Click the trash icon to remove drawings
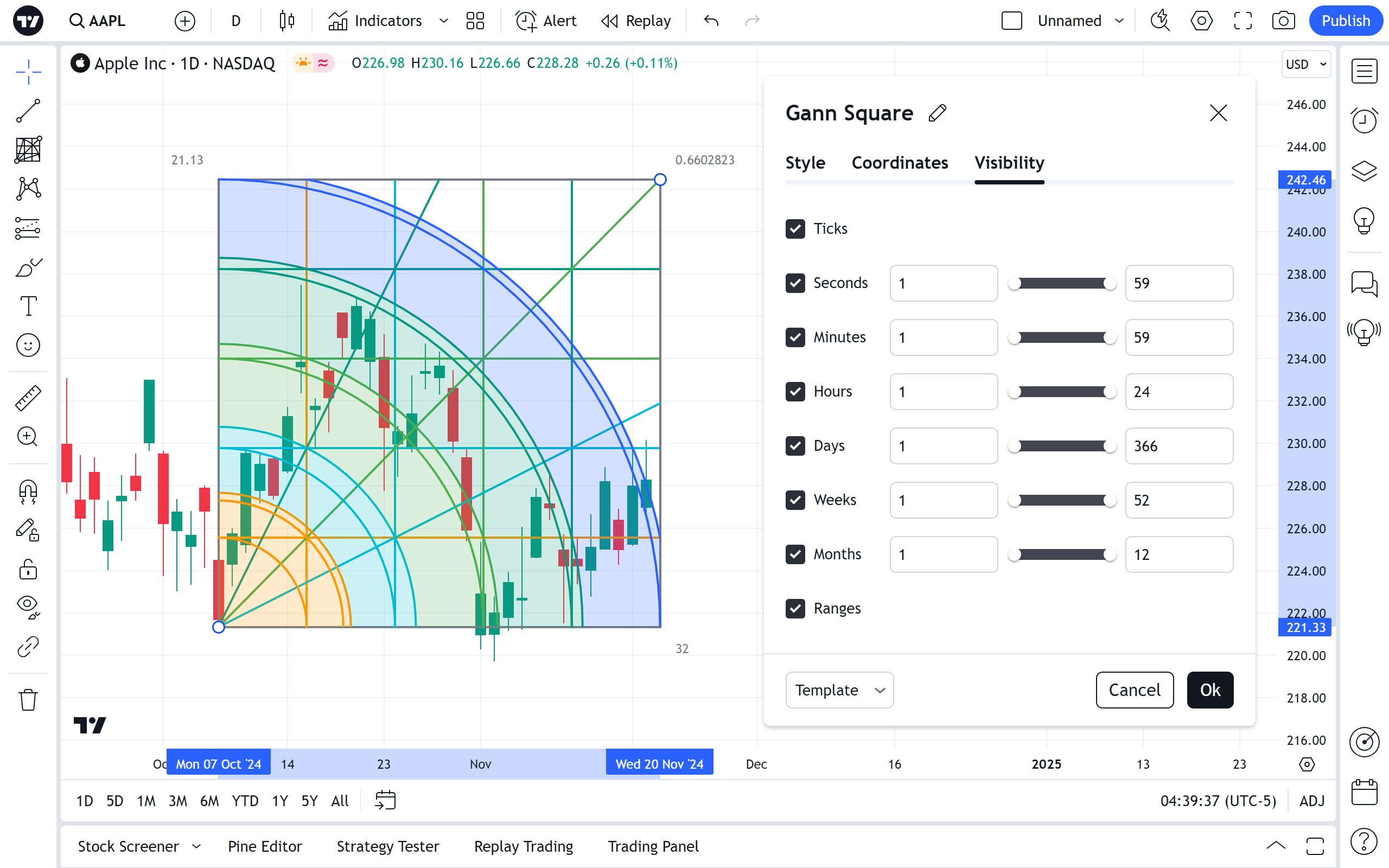Screen dimensions: 1389x868 point(28,700)
